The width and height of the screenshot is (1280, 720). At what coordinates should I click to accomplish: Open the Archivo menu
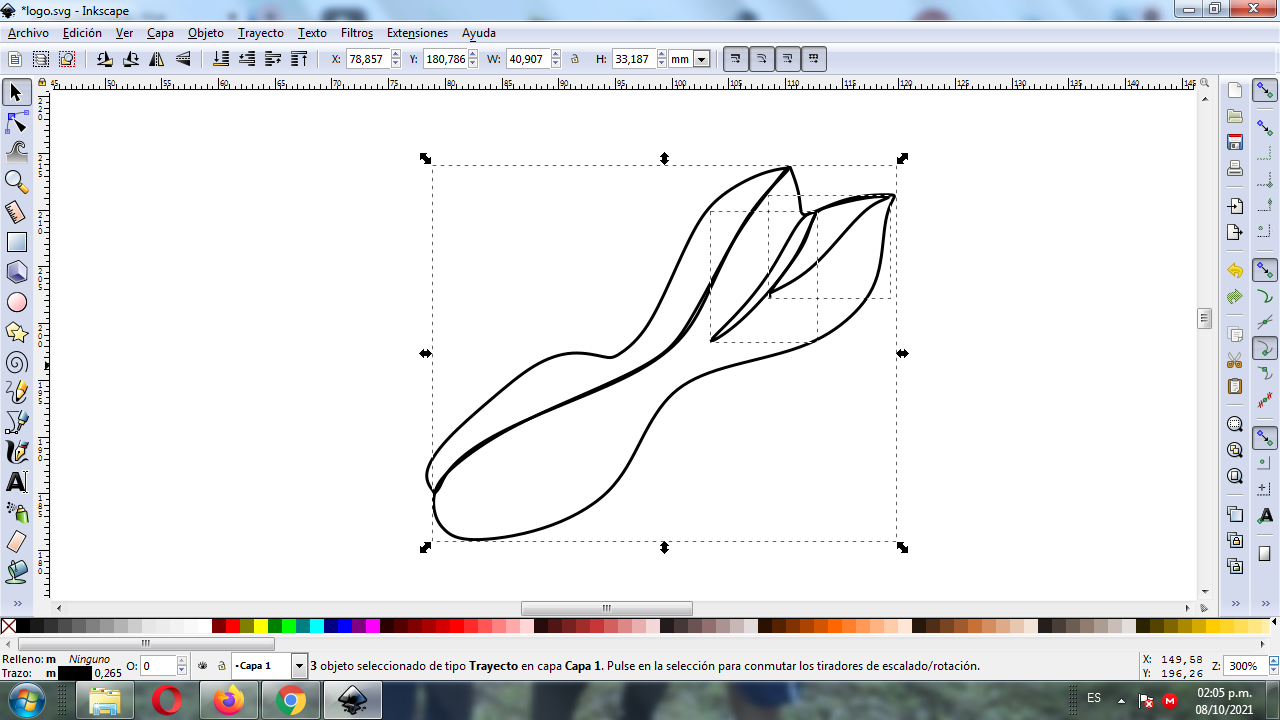[x=28, y=33]
